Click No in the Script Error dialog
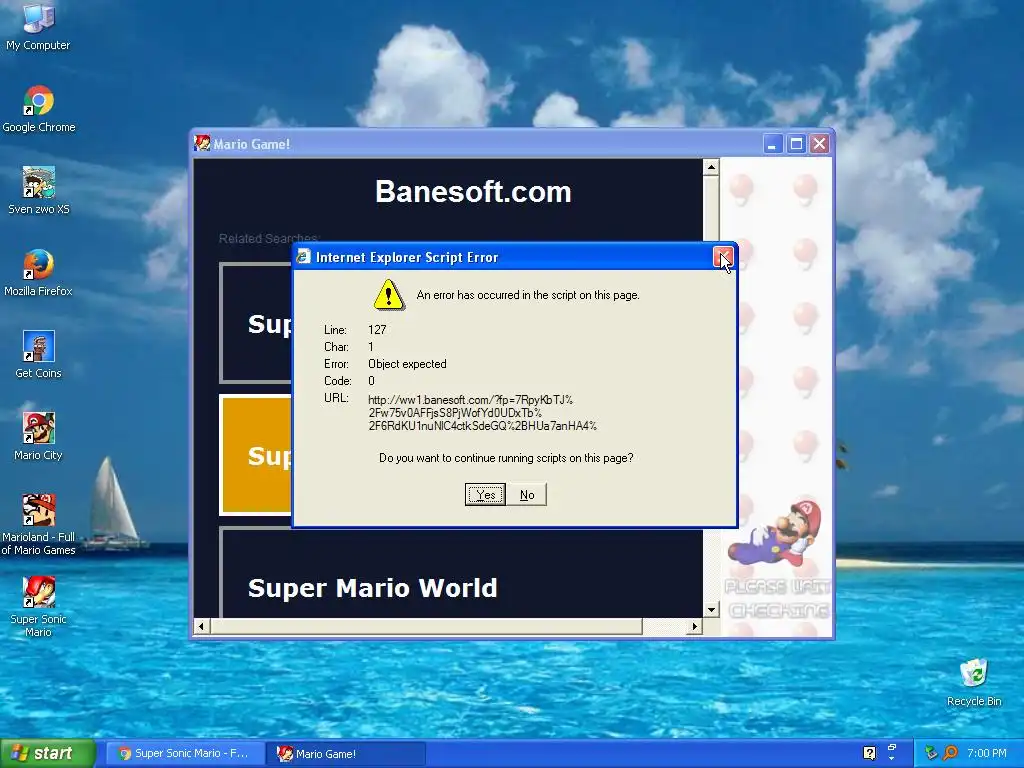The image size is (1024, 768). (x=527, y=494)
